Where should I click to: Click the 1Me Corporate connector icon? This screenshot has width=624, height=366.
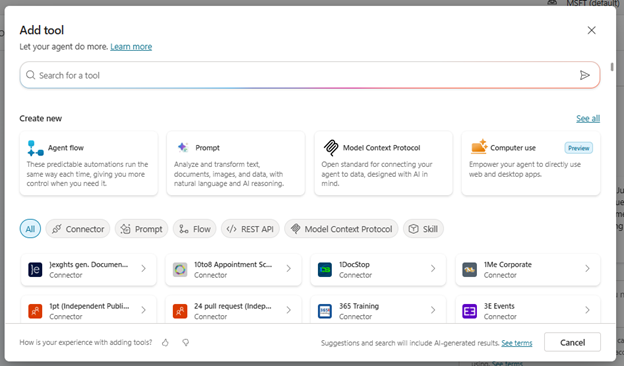click(x=470, y=269)
